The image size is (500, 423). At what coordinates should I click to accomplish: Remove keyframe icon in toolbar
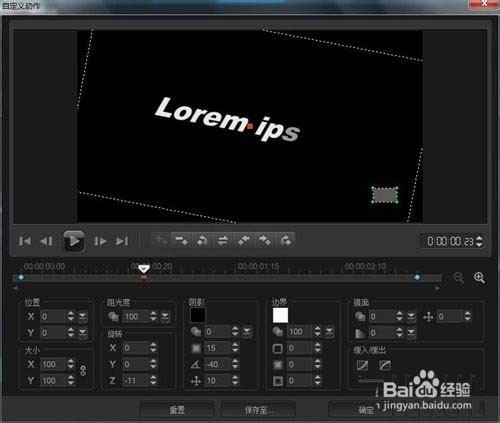click(x=181, y=240)
